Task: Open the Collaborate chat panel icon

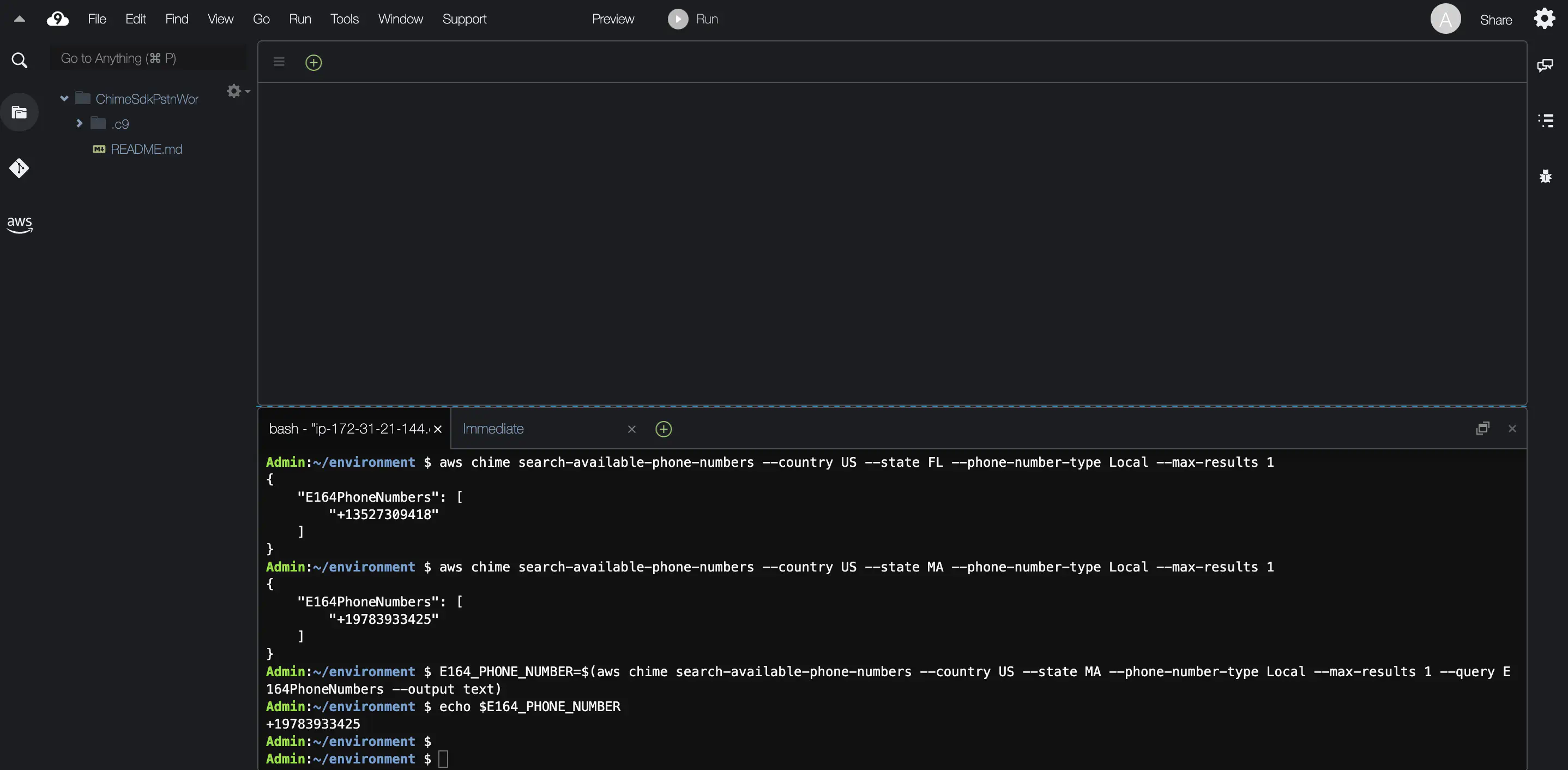Action: point(1545,65)
